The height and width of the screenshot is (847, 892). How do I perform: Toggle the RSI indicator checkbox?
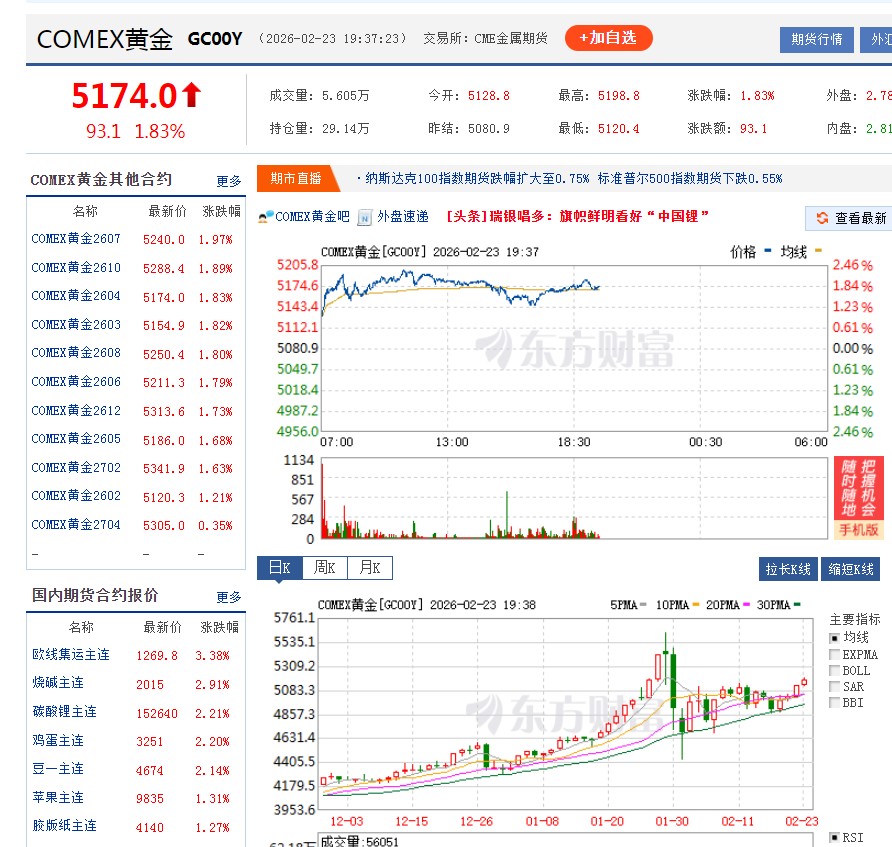834,838
